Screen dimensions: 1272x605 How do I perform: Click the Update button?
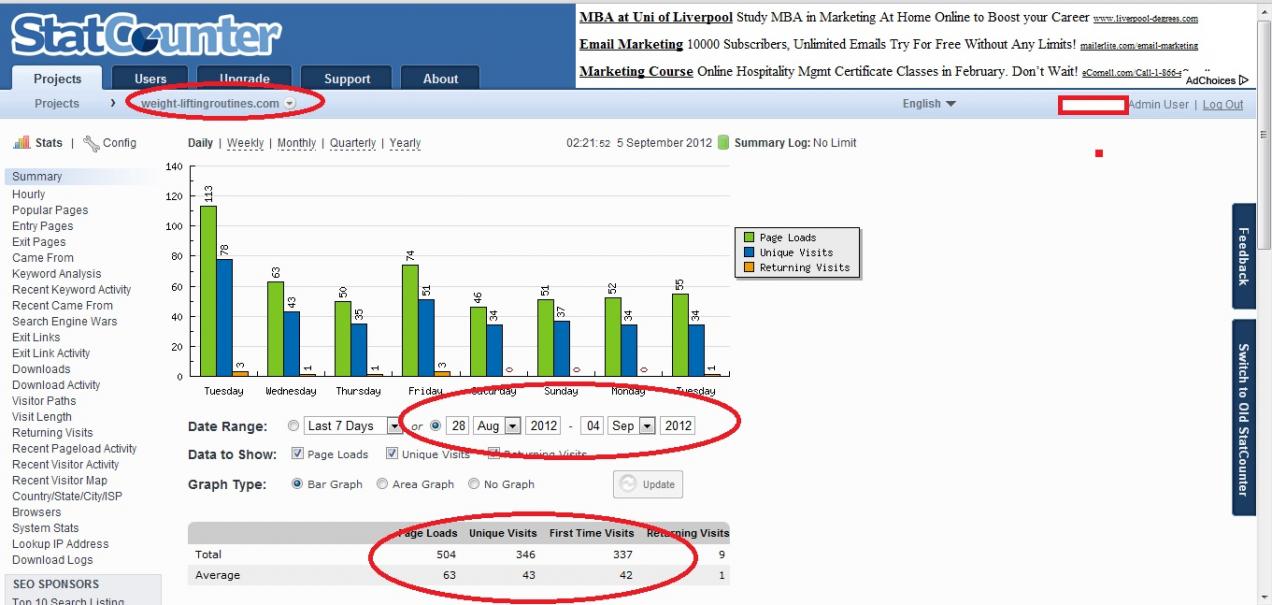coord(648,484)
